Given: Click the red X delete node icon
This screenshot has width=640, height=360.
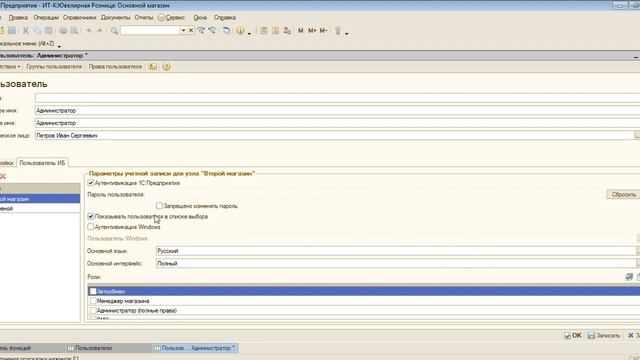Looking at the screenshot, I should [x=3, y=176].
